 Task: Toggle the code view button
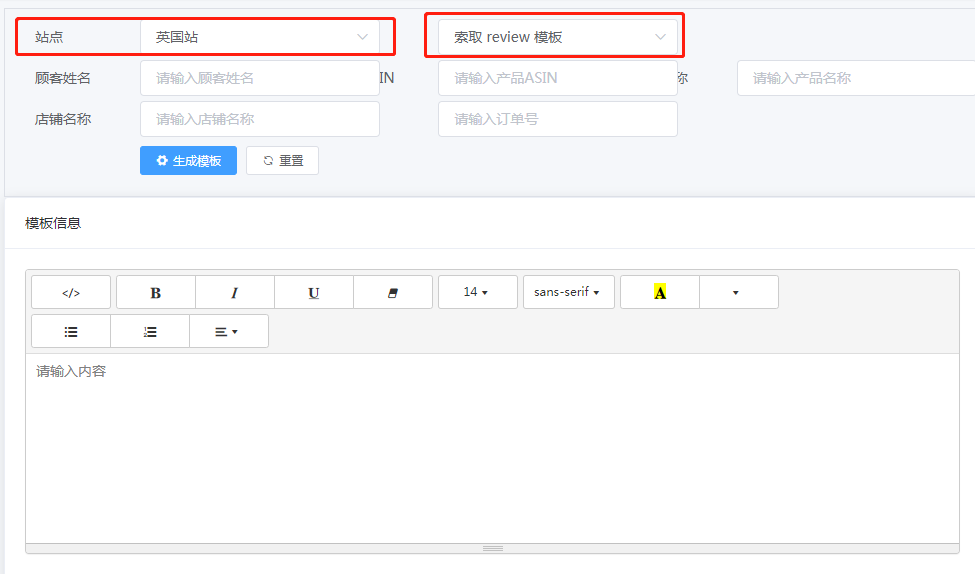(x=71, y=292)
